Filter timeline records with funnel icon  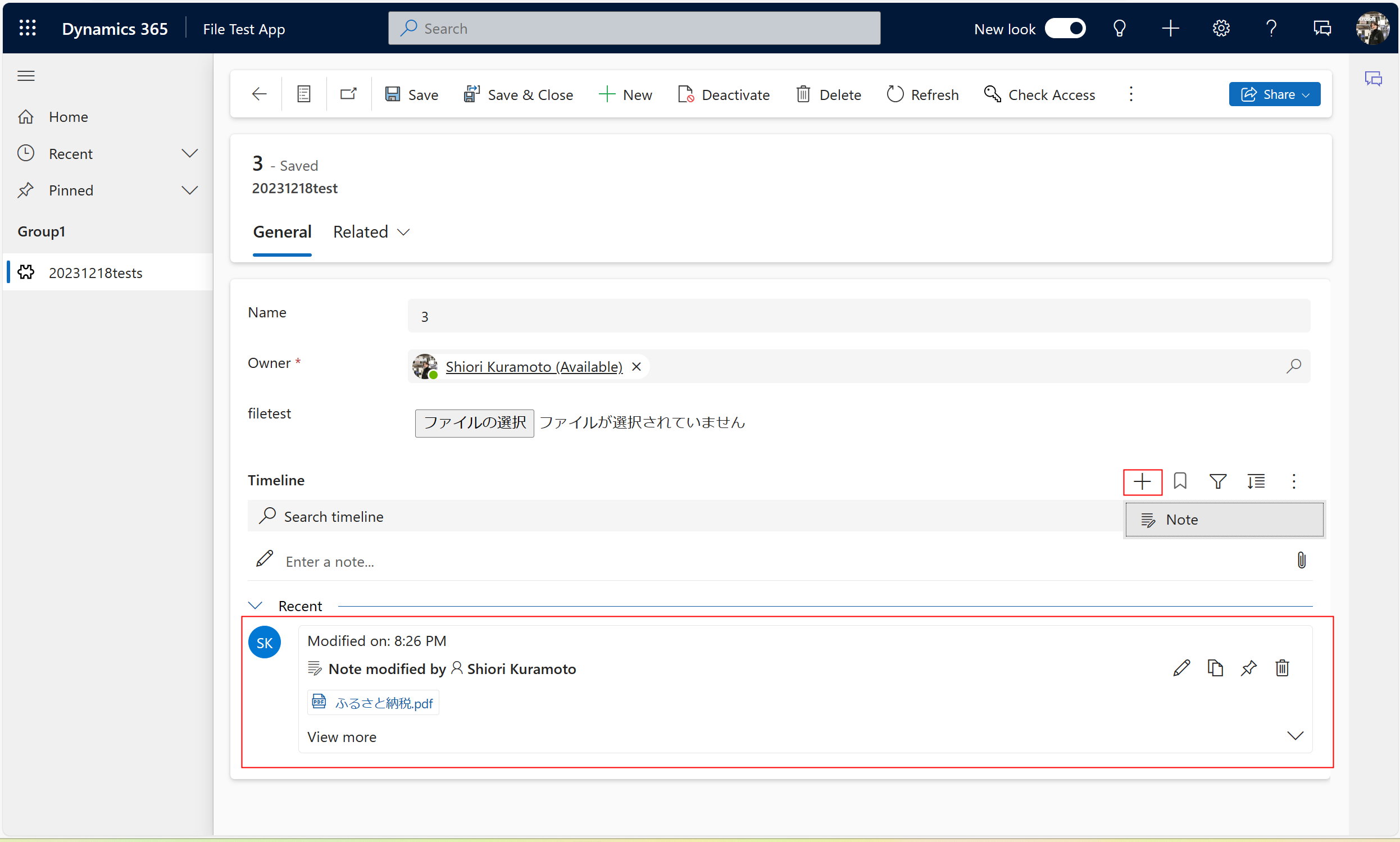tap(1218, 481)
